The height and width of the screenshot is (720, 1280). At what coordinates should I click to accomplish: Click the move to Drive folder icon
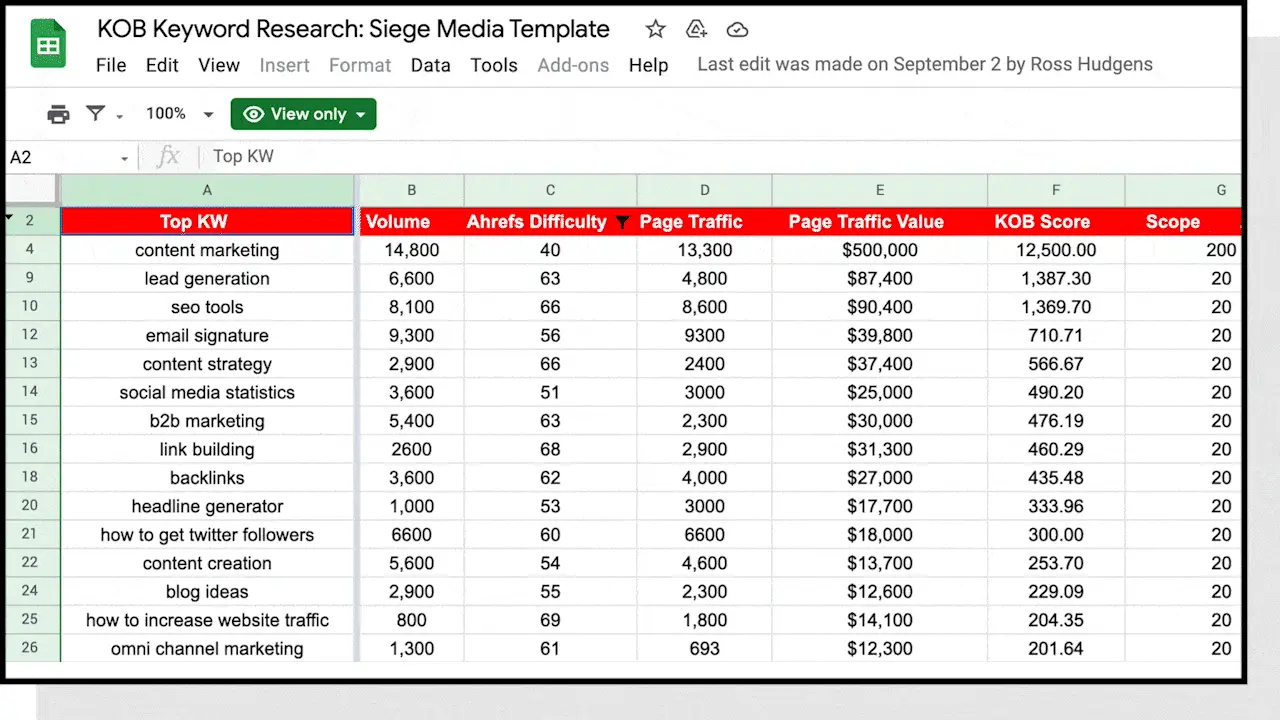coord(697,29)
